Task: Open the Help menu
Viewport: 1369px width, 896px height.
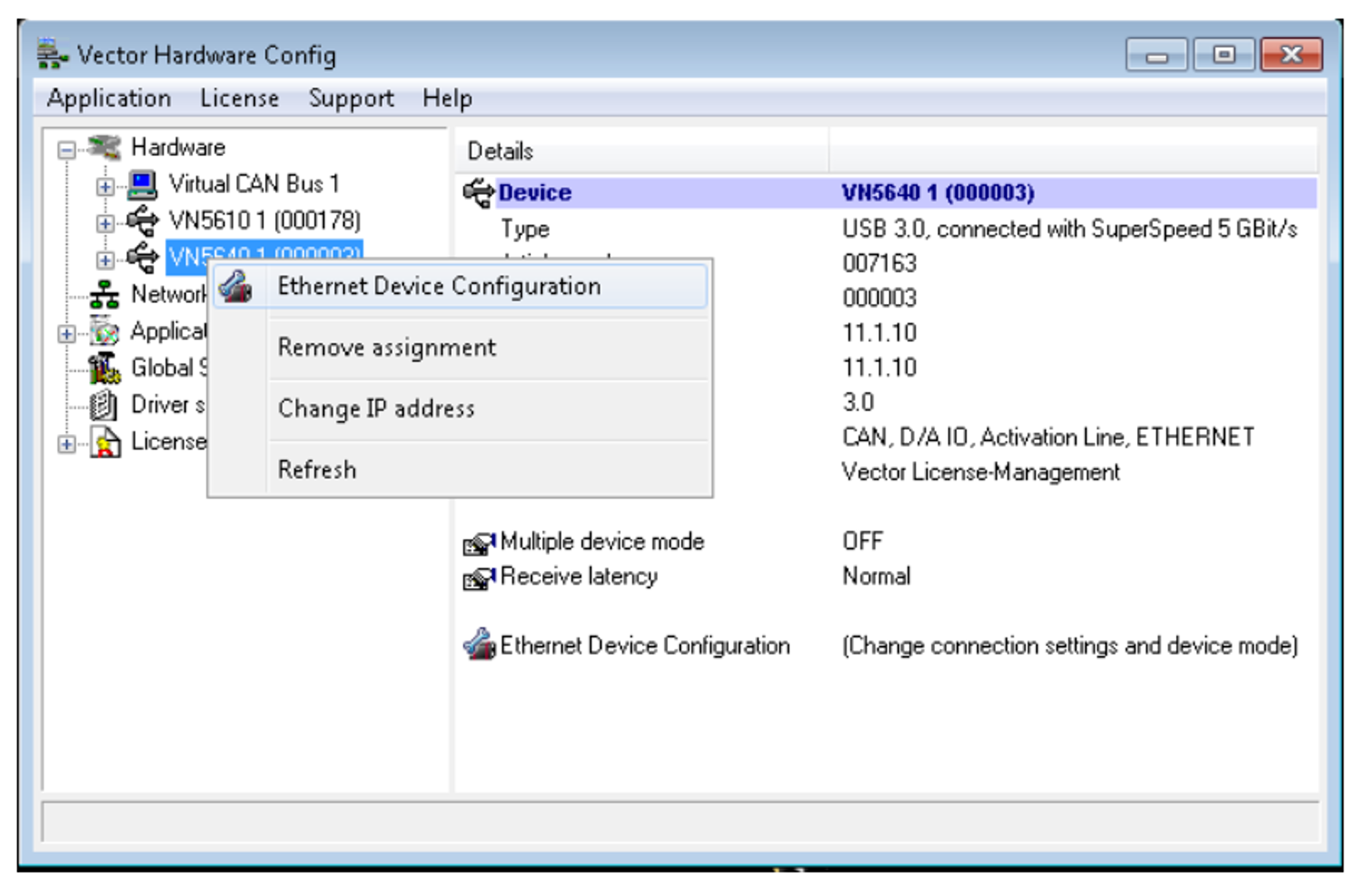Action: (x=447, y=99)
